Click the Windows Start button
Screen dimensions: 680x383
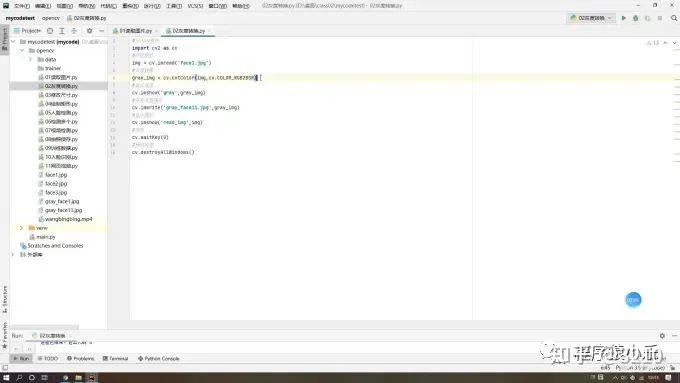(6, 378)
